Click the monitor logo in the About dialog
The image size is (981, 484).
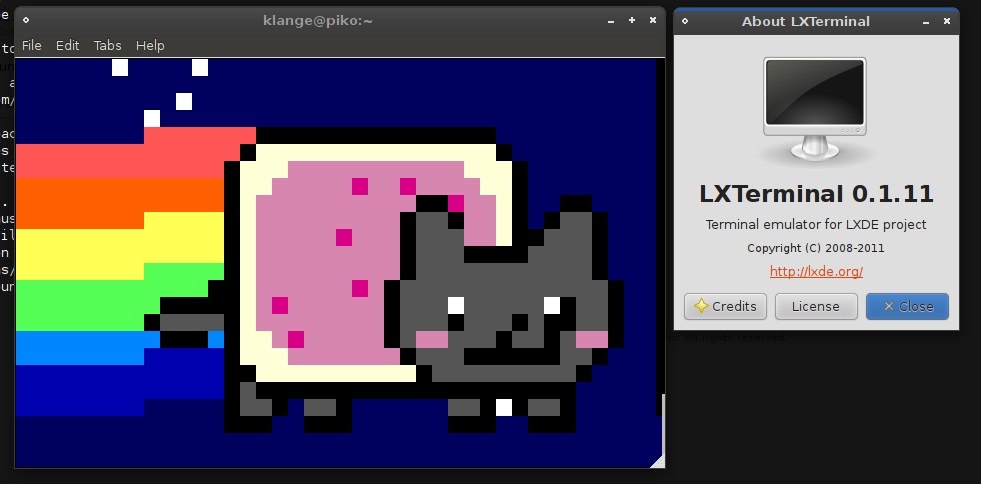816,109
